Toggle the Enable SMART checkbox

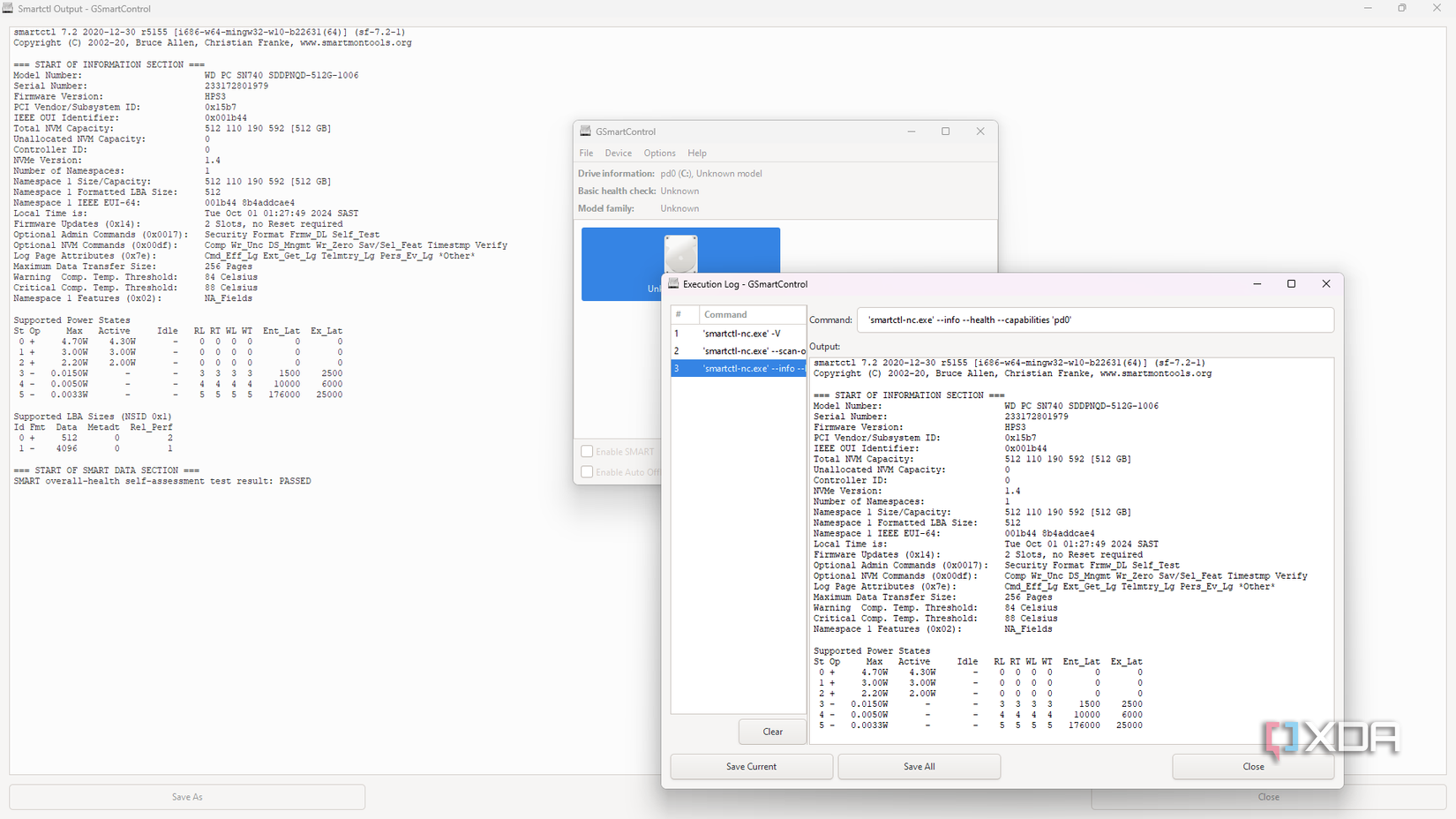587,452
